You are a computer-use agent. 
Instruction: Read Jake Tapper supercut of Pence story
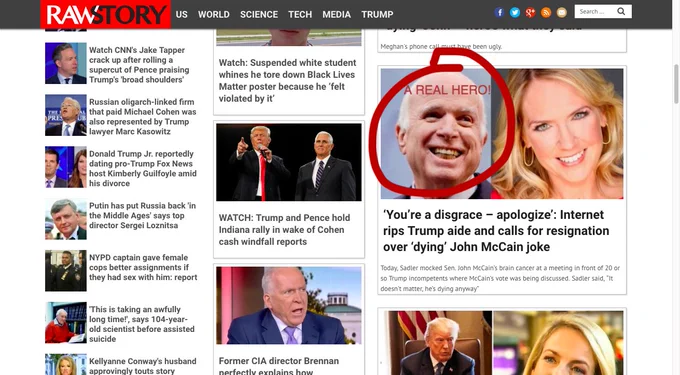pos(139,65)
